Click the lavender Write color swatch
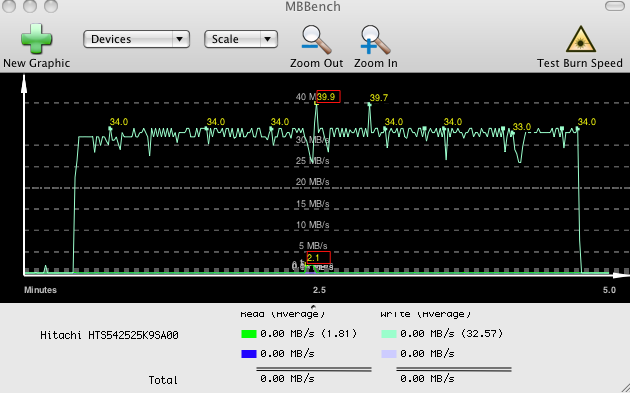The width and height of the screenshot is (630, 393). (389, 354)
